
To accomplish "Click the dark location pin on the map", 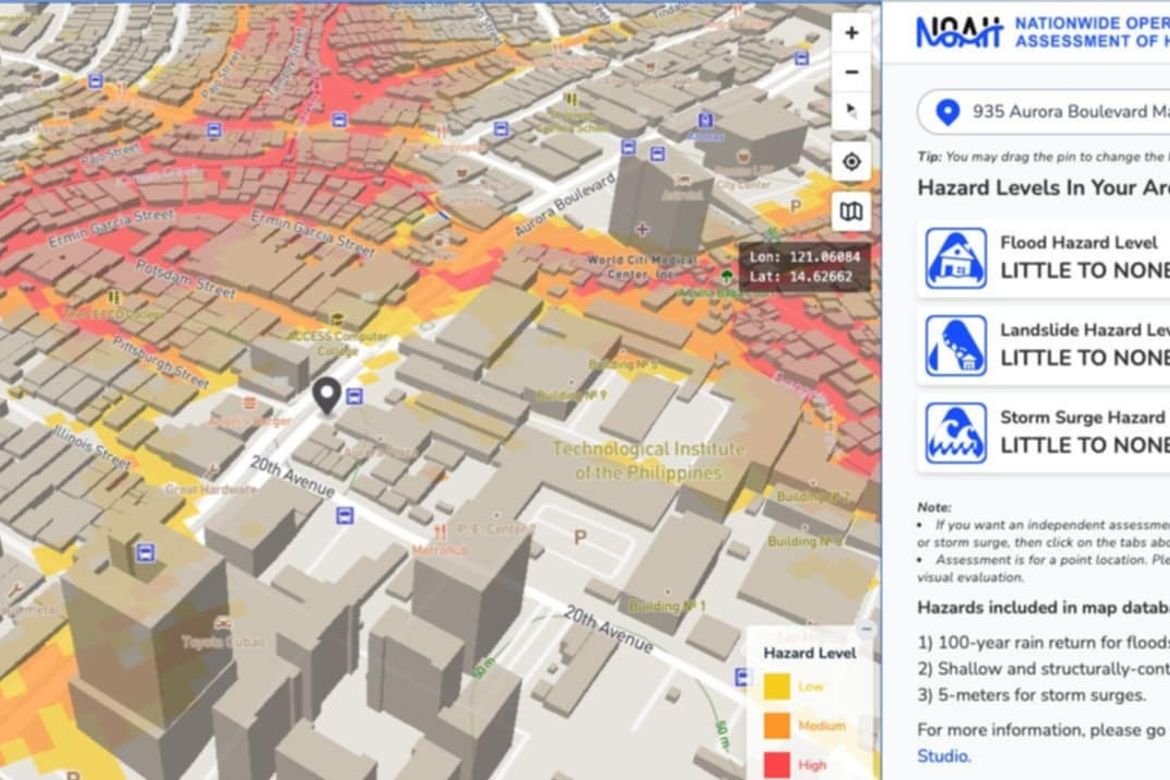I will pyautogui.click(x=326, y=395).
